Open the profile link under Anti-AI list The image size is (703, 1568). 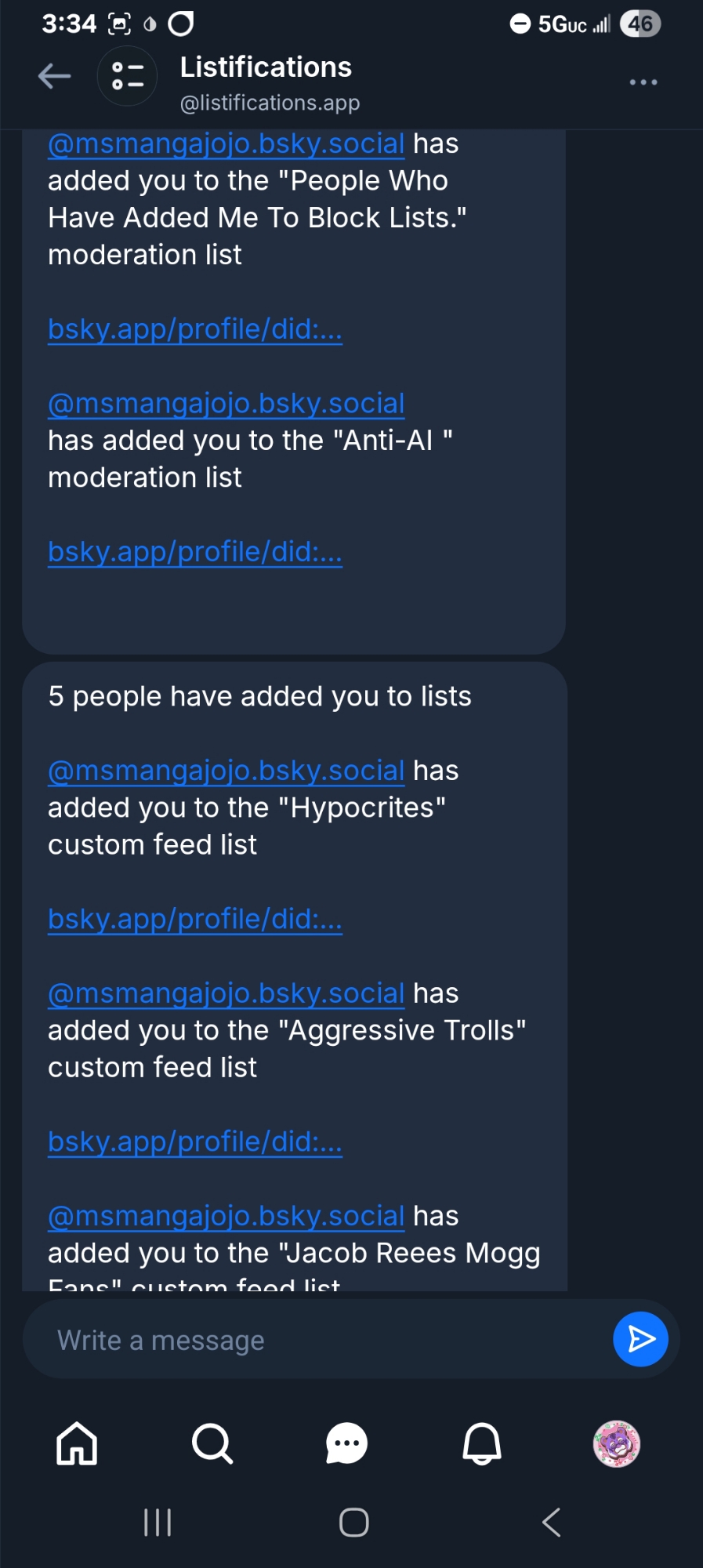[195, 552]
